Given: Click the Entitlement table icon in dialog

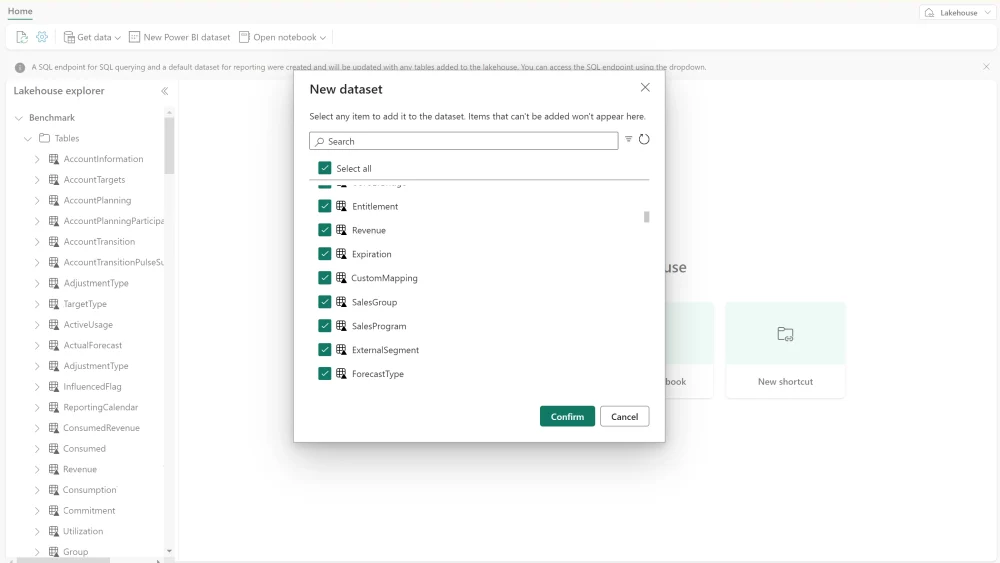Looking at the screenshot, I should [x=341, y=206].
